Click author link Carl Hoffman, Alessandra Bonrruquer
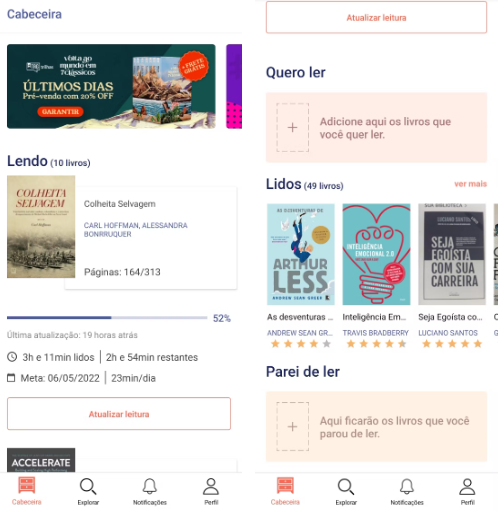The width and height of the screenshot is (499, 515). (x=135, y=230)
